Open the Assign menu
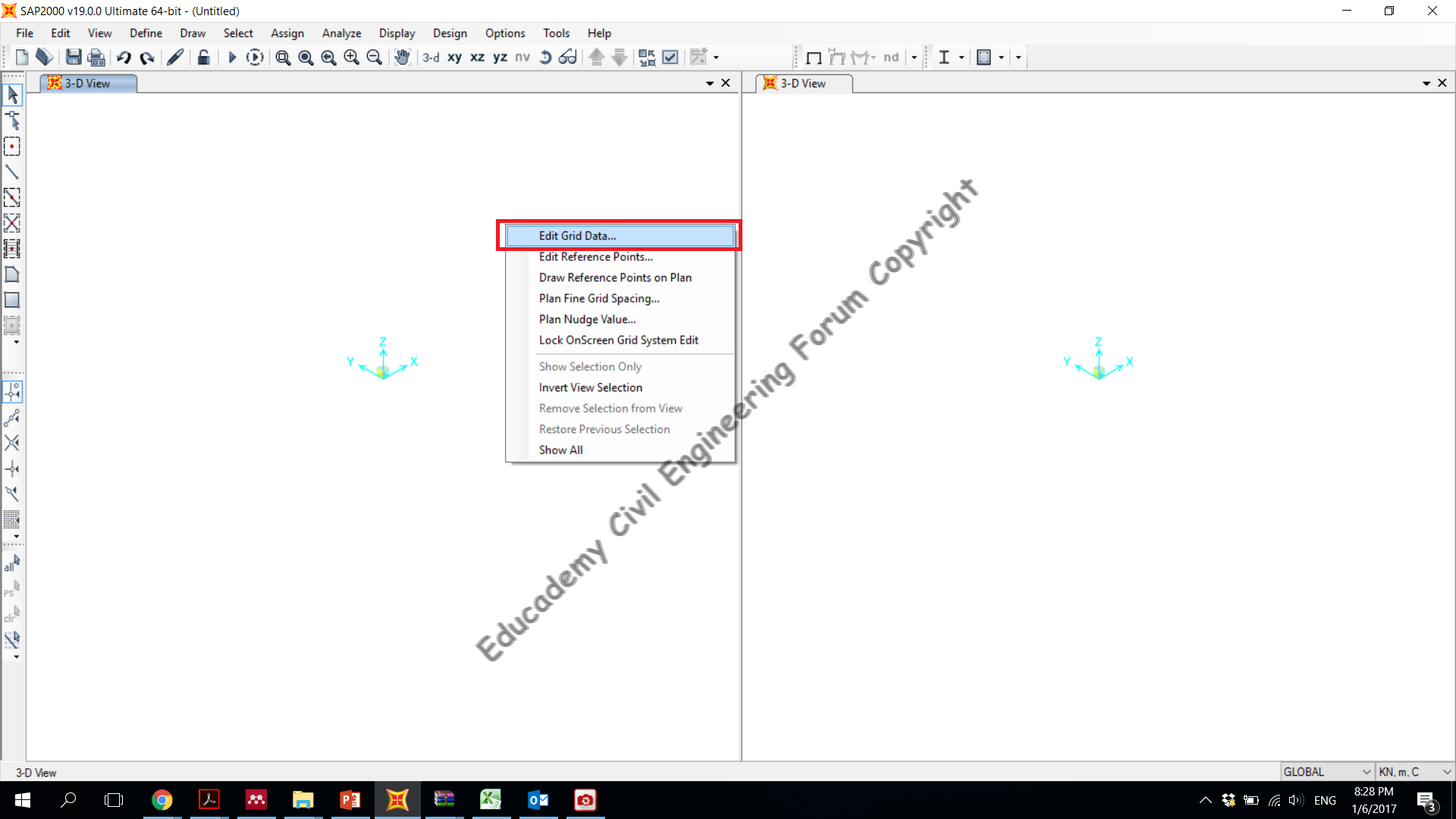This screenshot has height=819, width=1456. coord(287,33)
